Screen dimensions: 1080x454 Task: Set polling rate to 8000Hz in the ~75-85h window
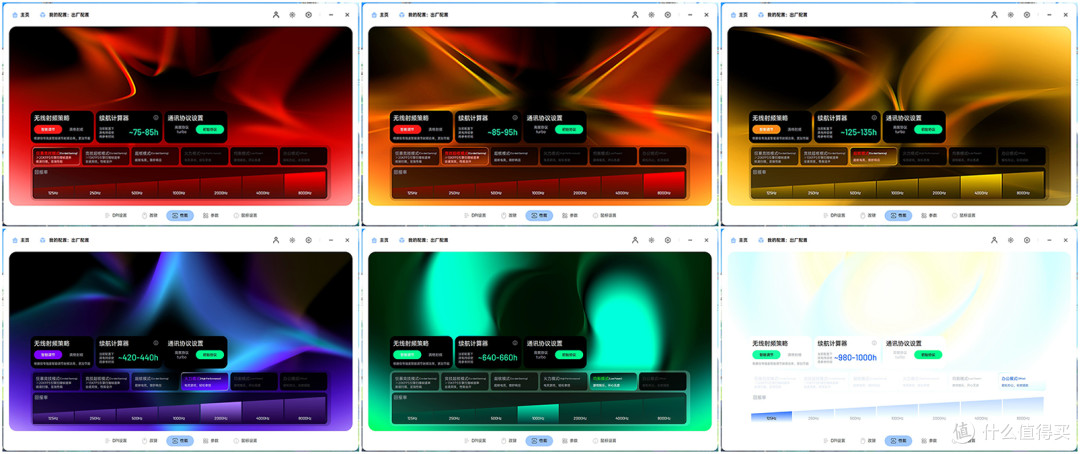(304, 185)
